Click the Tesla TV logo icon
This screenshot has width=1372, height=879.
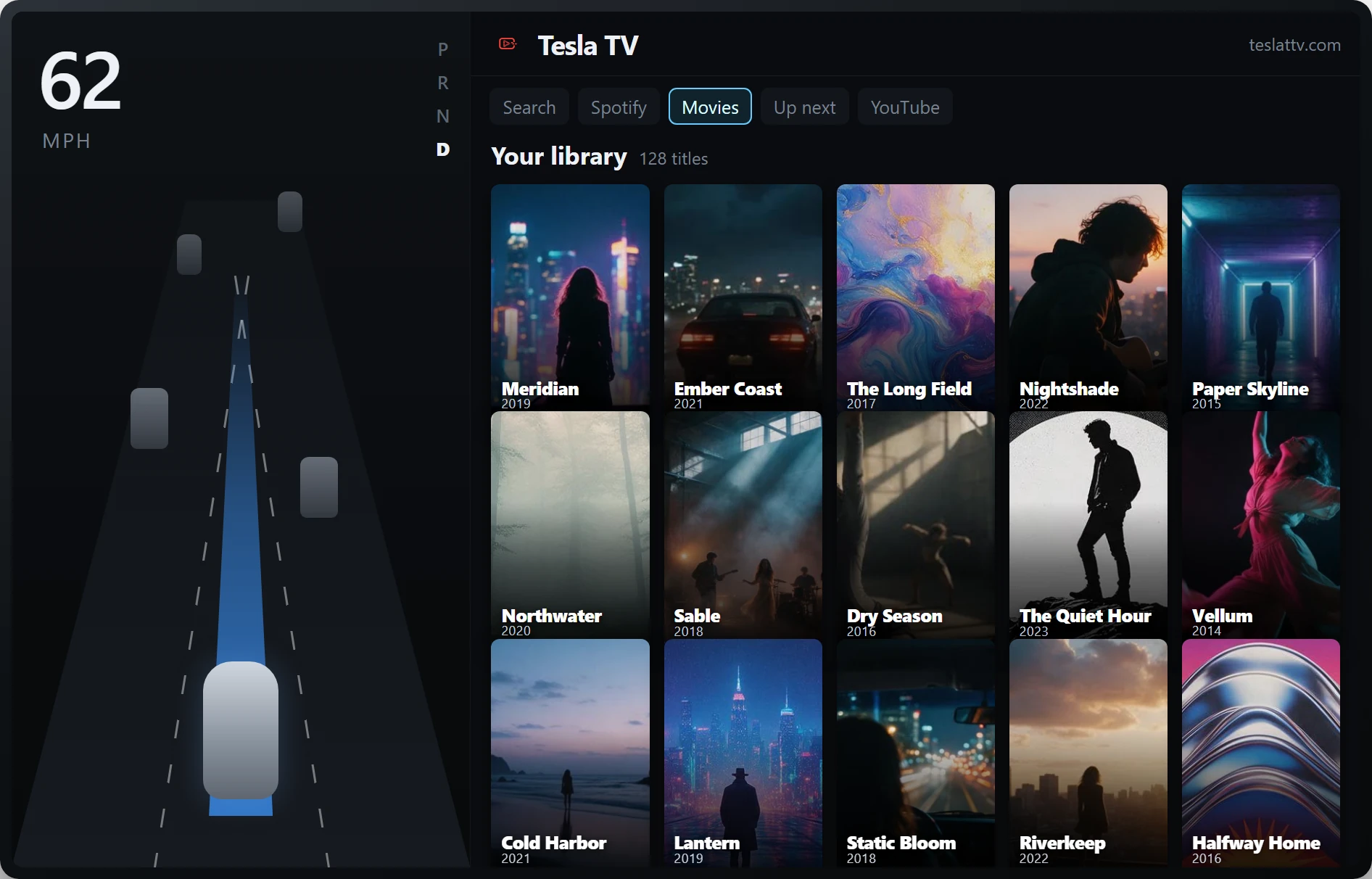click(508, 44)
